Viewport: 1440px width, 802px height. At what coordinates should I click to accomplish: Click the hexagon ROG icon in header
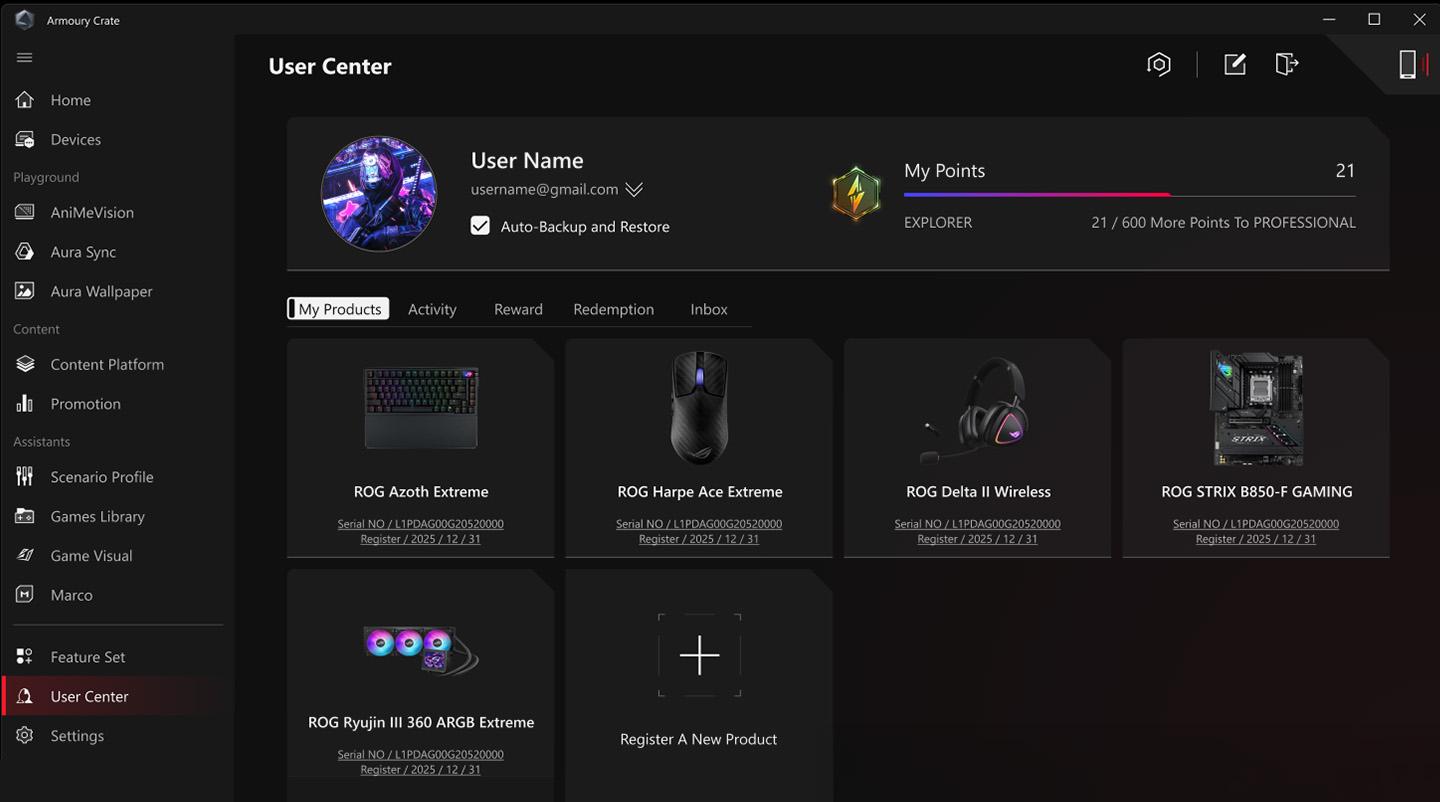pos(1158,65)
